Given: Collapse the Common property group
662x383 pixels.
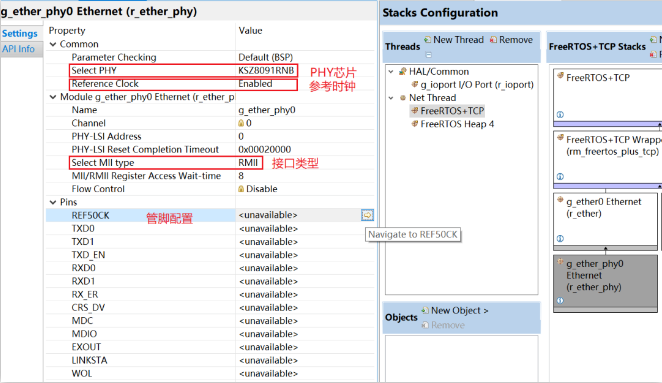Looking at the screenshot, I should tap(53, 44).
